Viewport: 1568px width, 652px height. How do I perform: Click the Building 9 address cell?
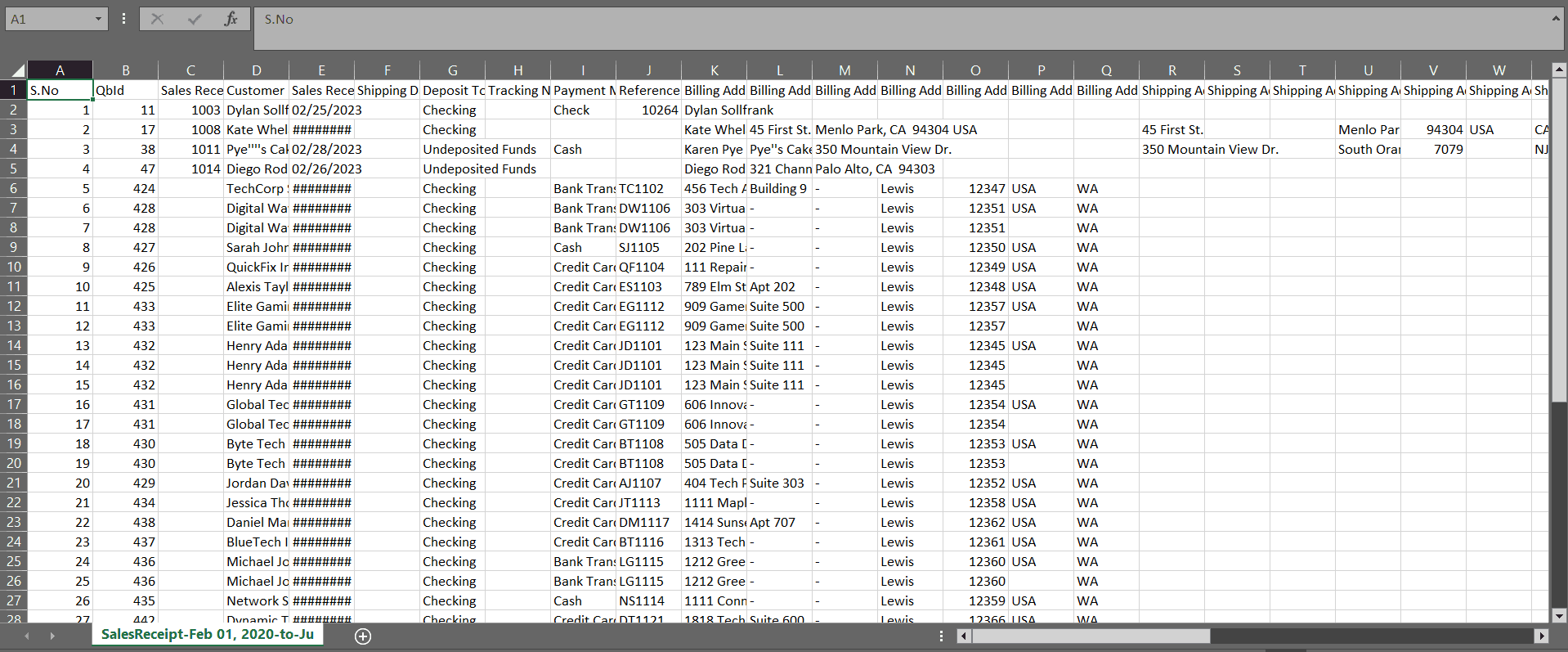[779, 188]
